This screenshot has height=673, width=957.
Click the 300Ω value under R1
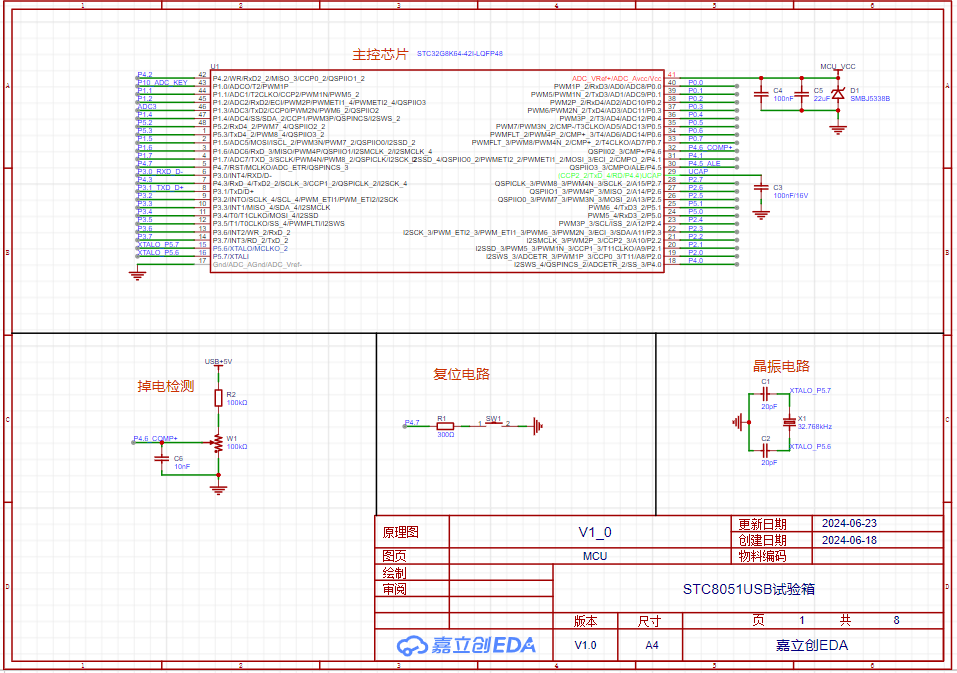[446, 434]
